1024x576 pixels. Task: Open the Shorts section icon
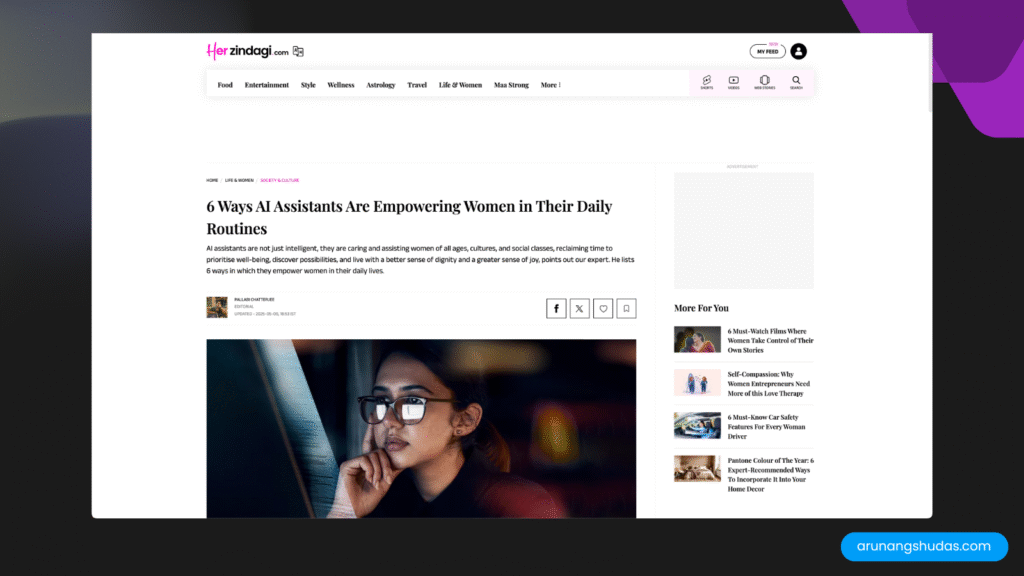click(x=707, y=82)
